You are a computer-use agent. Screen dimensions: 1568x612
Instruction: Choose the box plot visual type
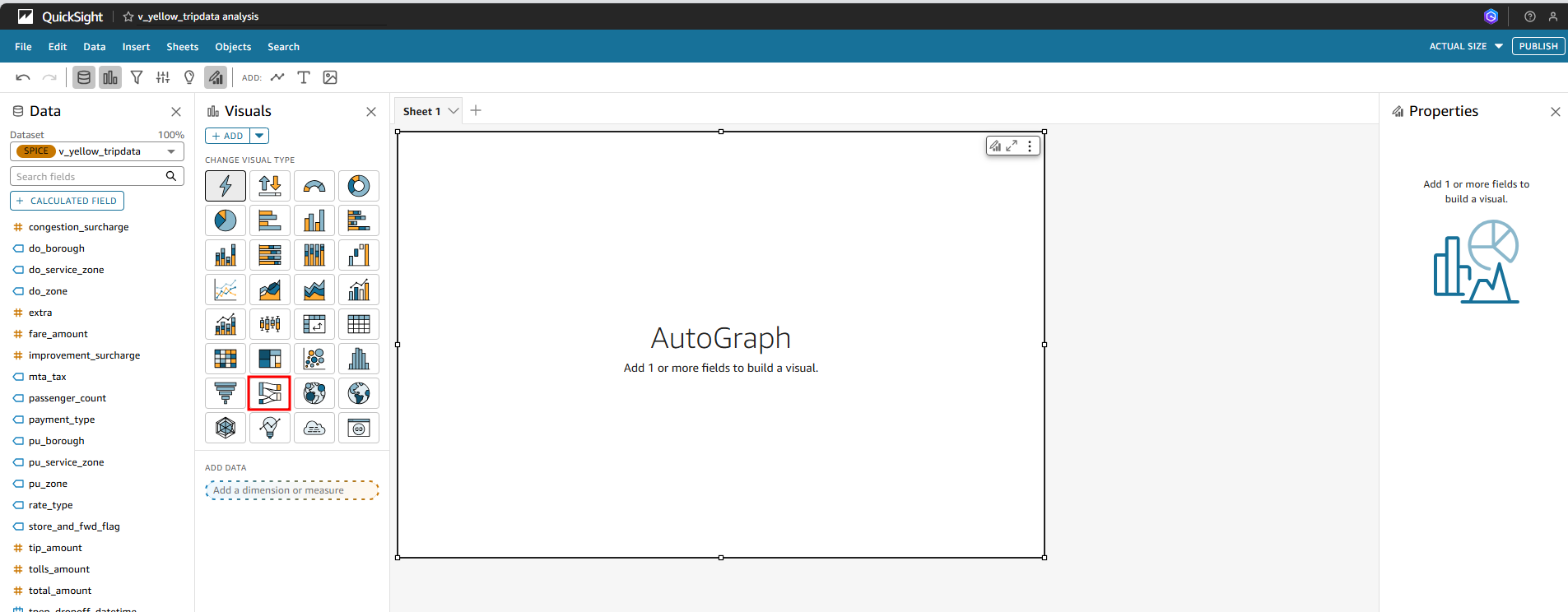pyautogui.click(x=269, y=324)
